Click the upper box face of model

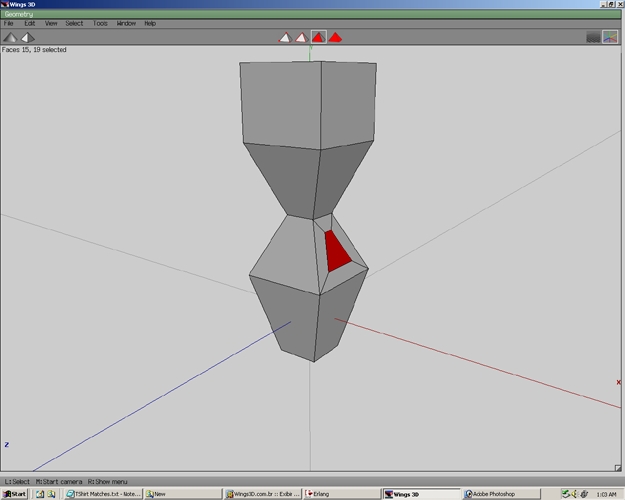tap(281, 104)
